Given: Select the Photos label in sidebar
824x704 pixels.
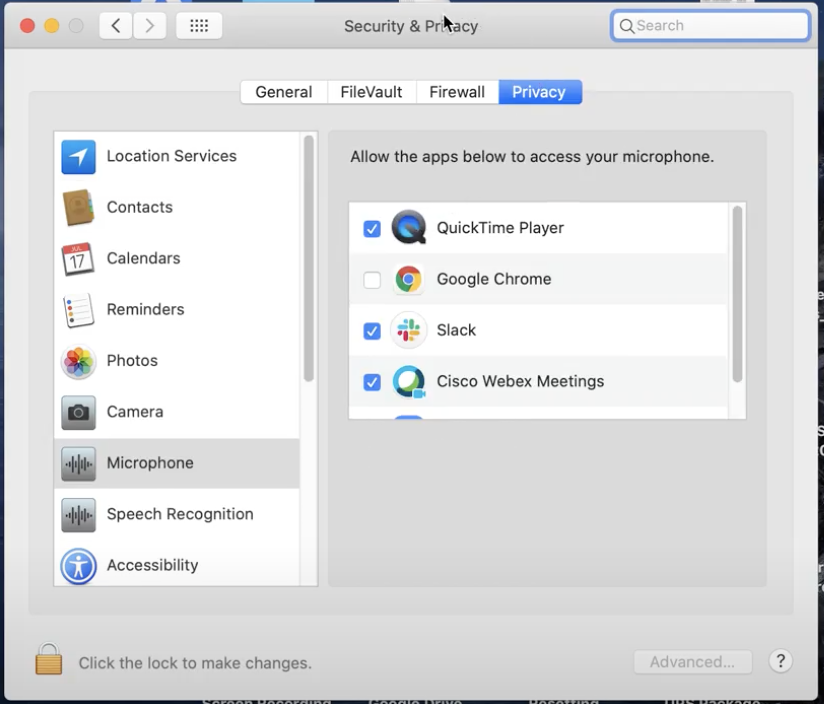Looking at the screenshot, I should [132, 360].
